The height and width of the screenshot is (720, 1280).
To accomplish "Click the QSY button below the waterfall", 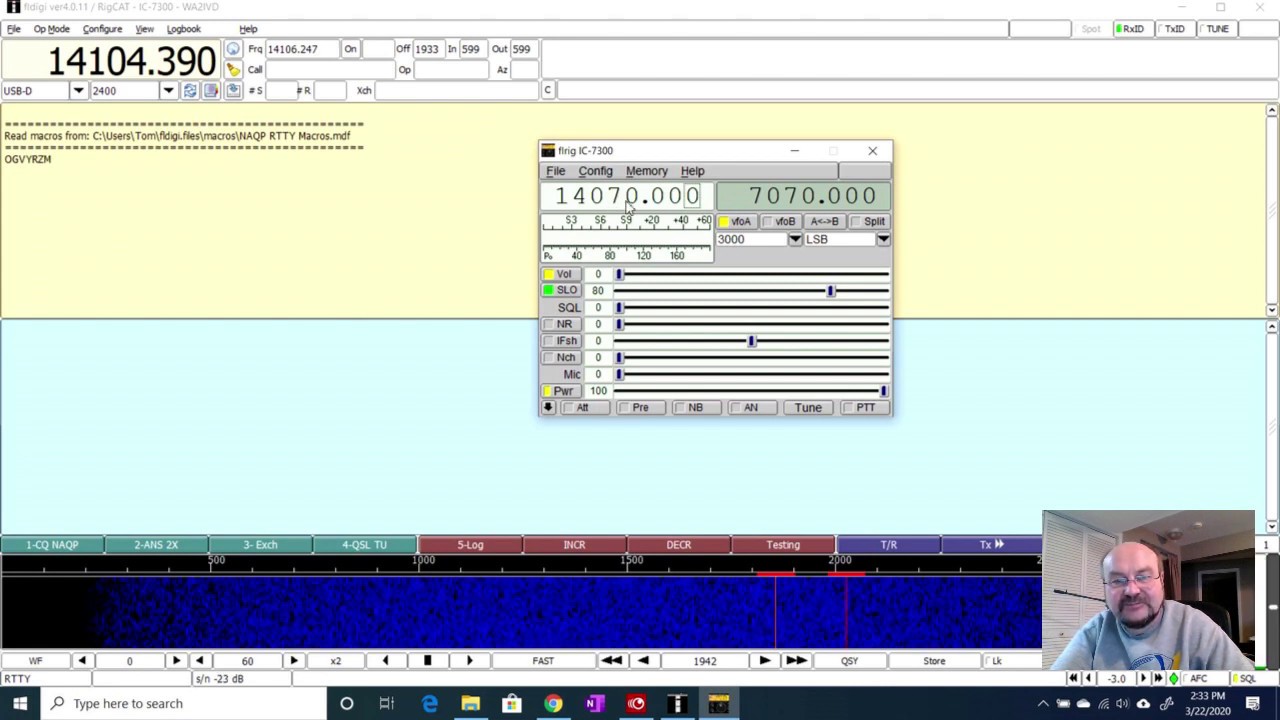I will [x=849, y=661].
